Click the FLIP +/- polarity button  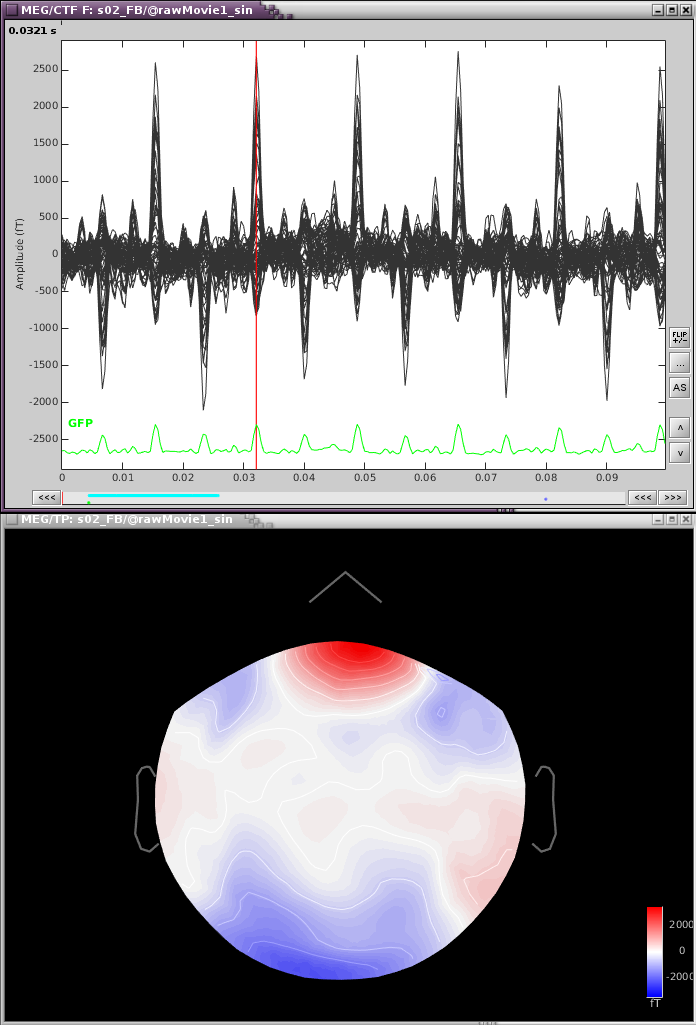click(680, 337)
